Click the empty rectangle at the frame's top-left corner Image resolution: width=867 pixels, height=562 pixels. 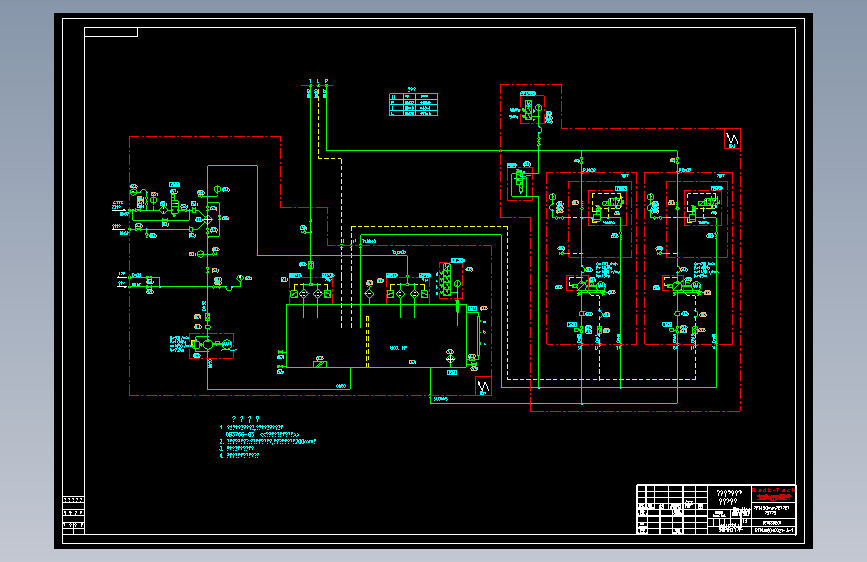111,32
